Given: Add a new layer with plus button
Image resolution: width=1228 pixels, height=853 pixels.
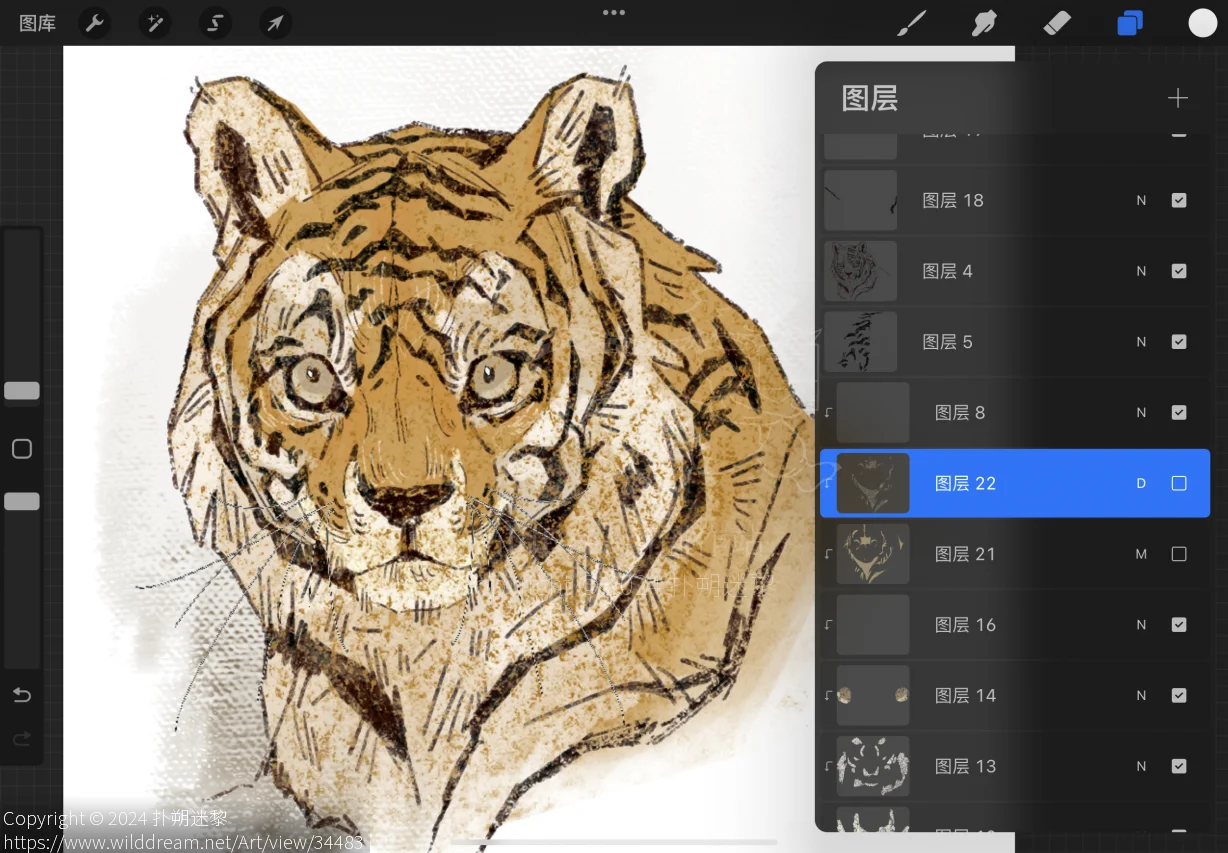Looking at the screenshot, I should pyautogui.click(x=1178, y=98).
